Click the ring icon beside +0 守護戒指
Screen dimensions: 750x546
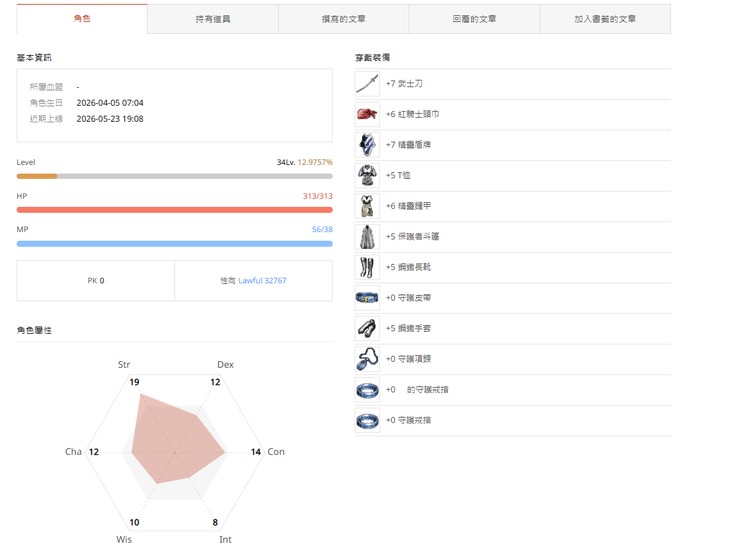[367, 420]
